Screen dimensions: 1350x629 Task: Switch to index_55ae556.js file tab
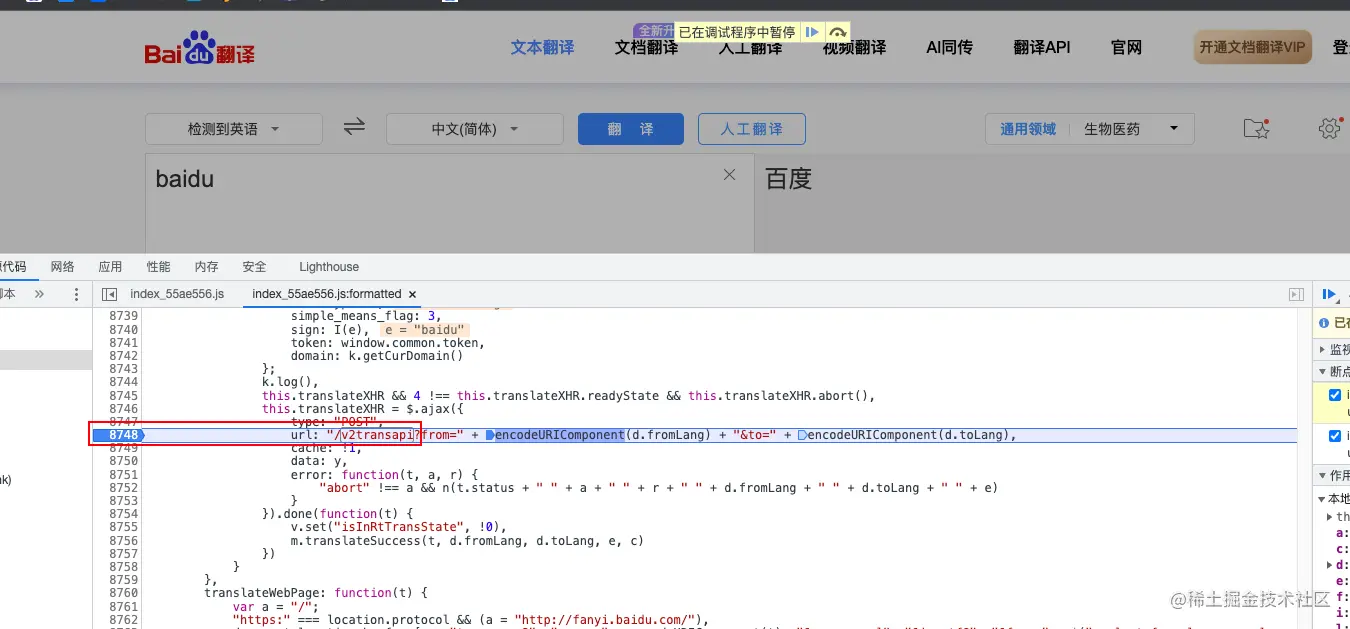[177, 294]
